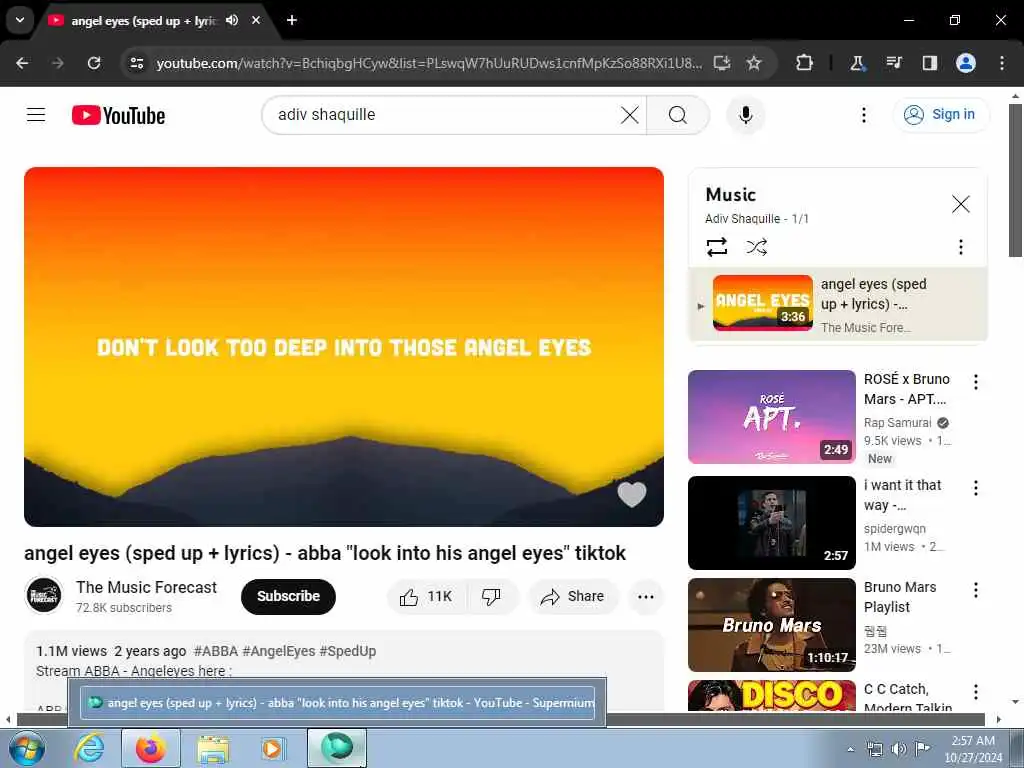Image resolution: width=1024 pixels, height=768 pixels.
Task: Open The Music Forecast channel name
Action: [146, 588]
